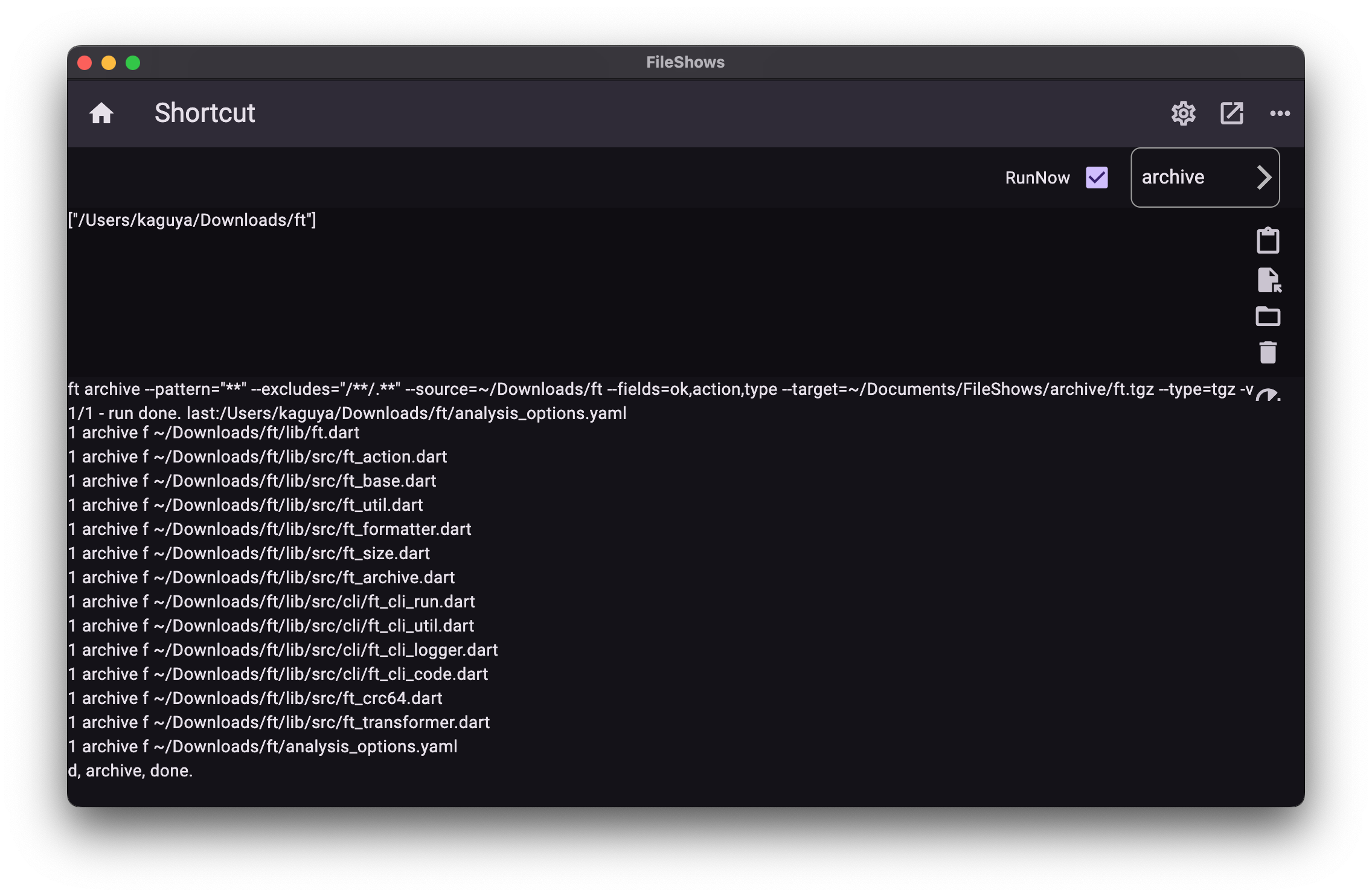Image resolution: width=1372 pixels, height=896 pixels.
Task: Clear the paths with the trash icon
Action: click(1268, 353)
